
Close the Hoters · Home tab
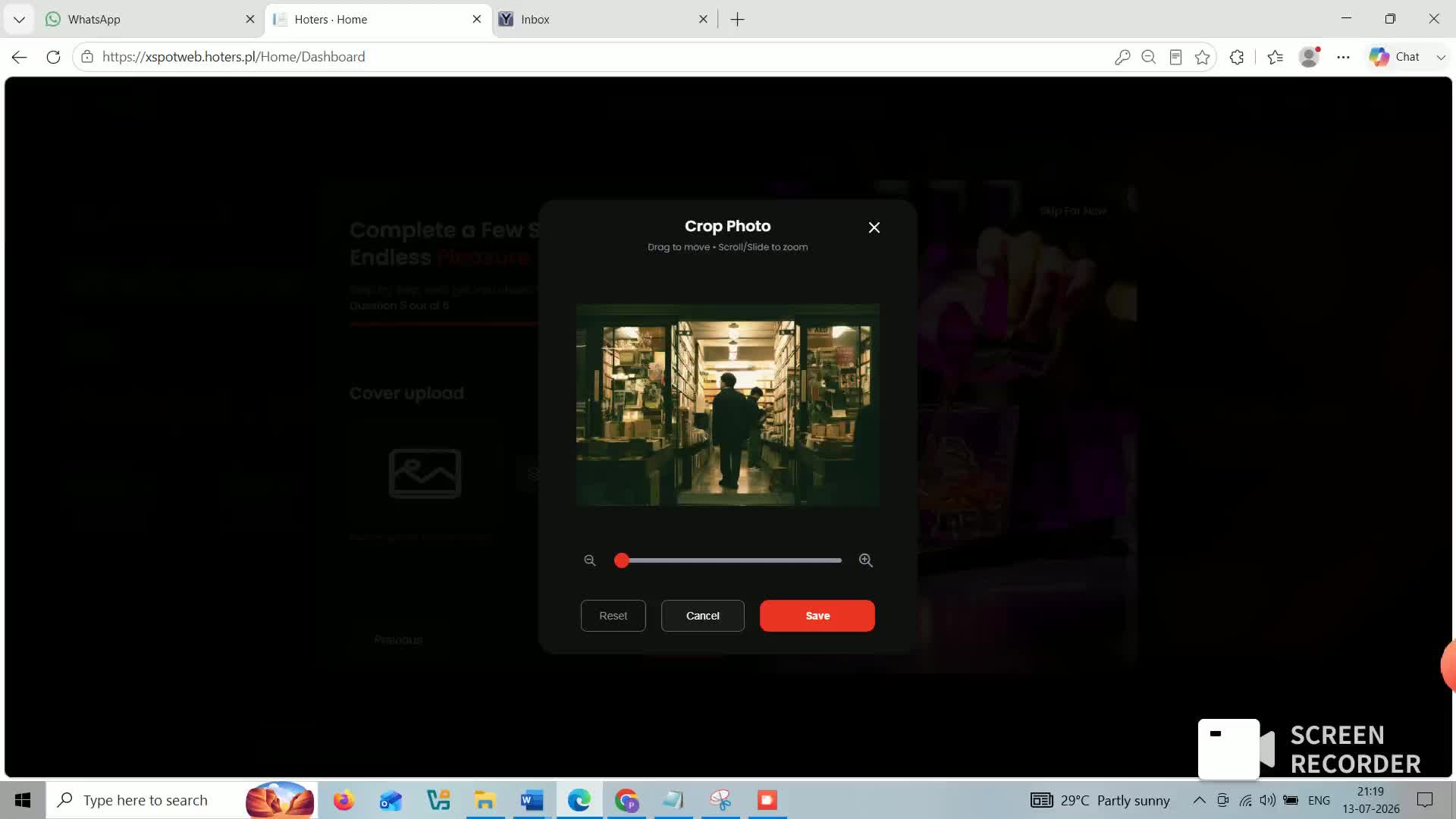pyautogui.click(x=477, y=20)
